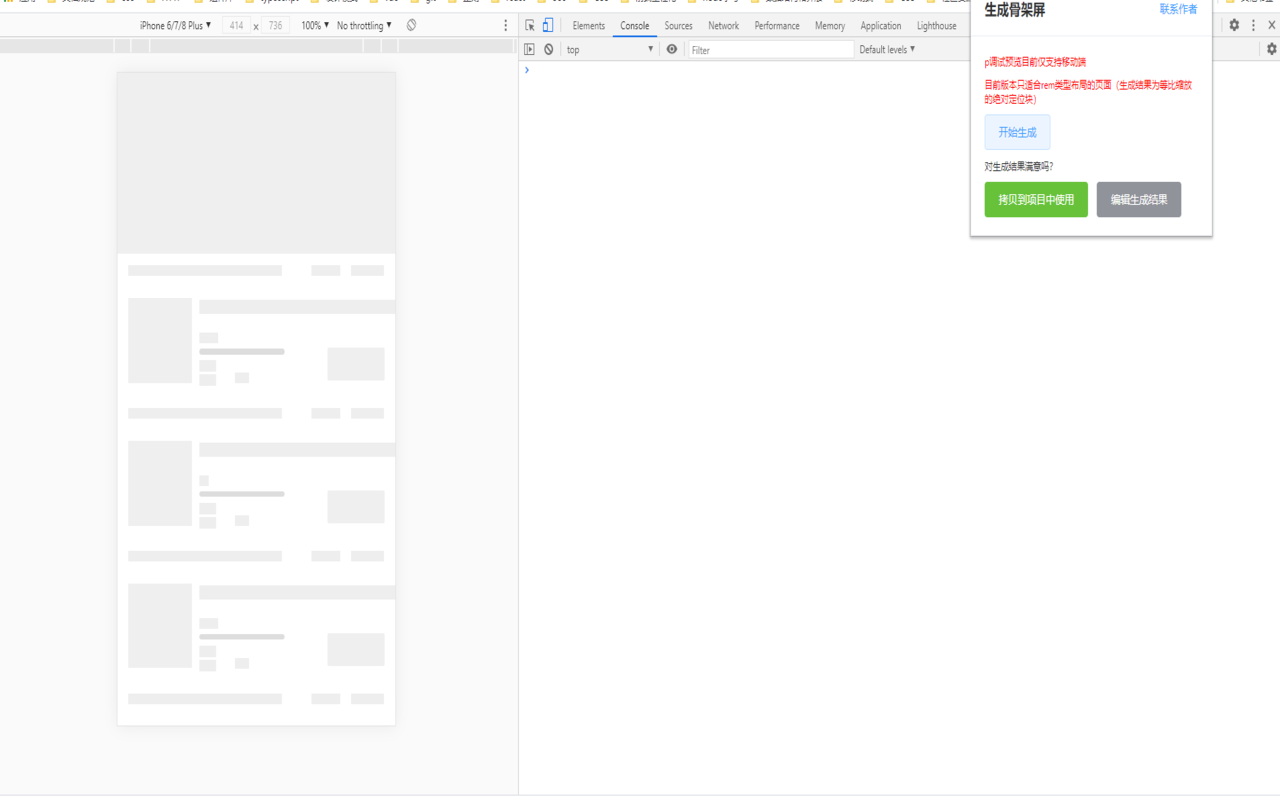
Task: Show the console sidebar
Action: tap(529, 49)
